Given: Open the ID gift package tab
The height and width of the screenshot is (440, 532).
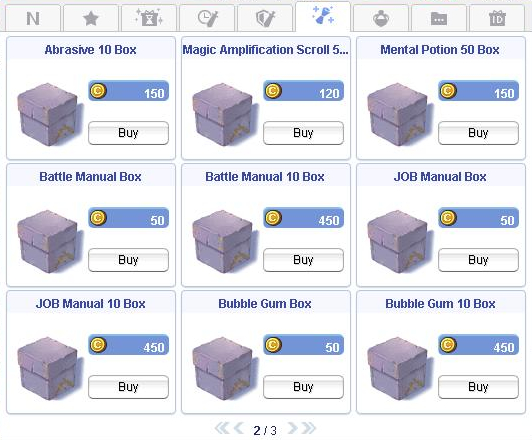Looking at the screenshot, I should 497,18.
